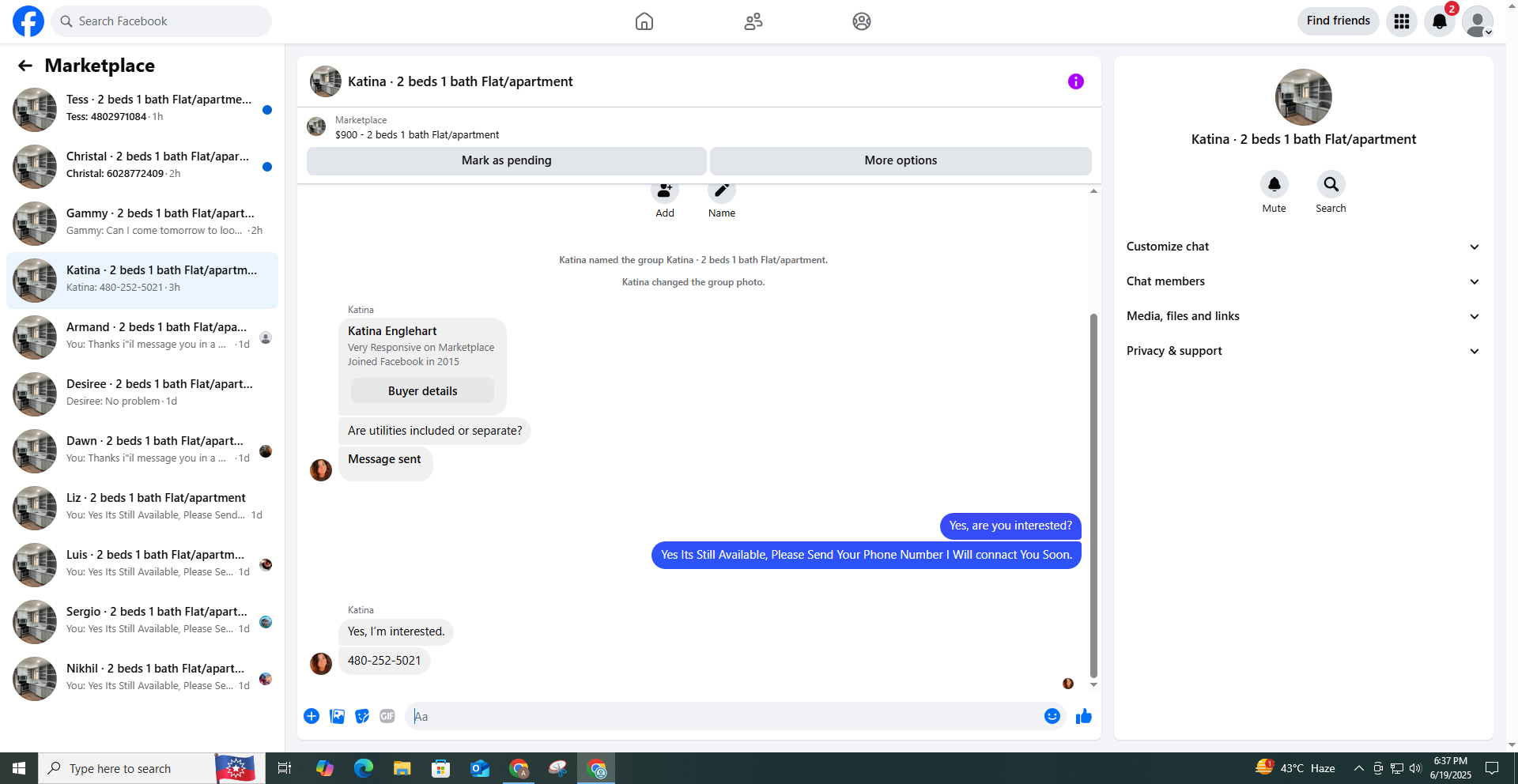
Task: Click the weather 43°C Haze widget
Action: tap(1296, 767)
